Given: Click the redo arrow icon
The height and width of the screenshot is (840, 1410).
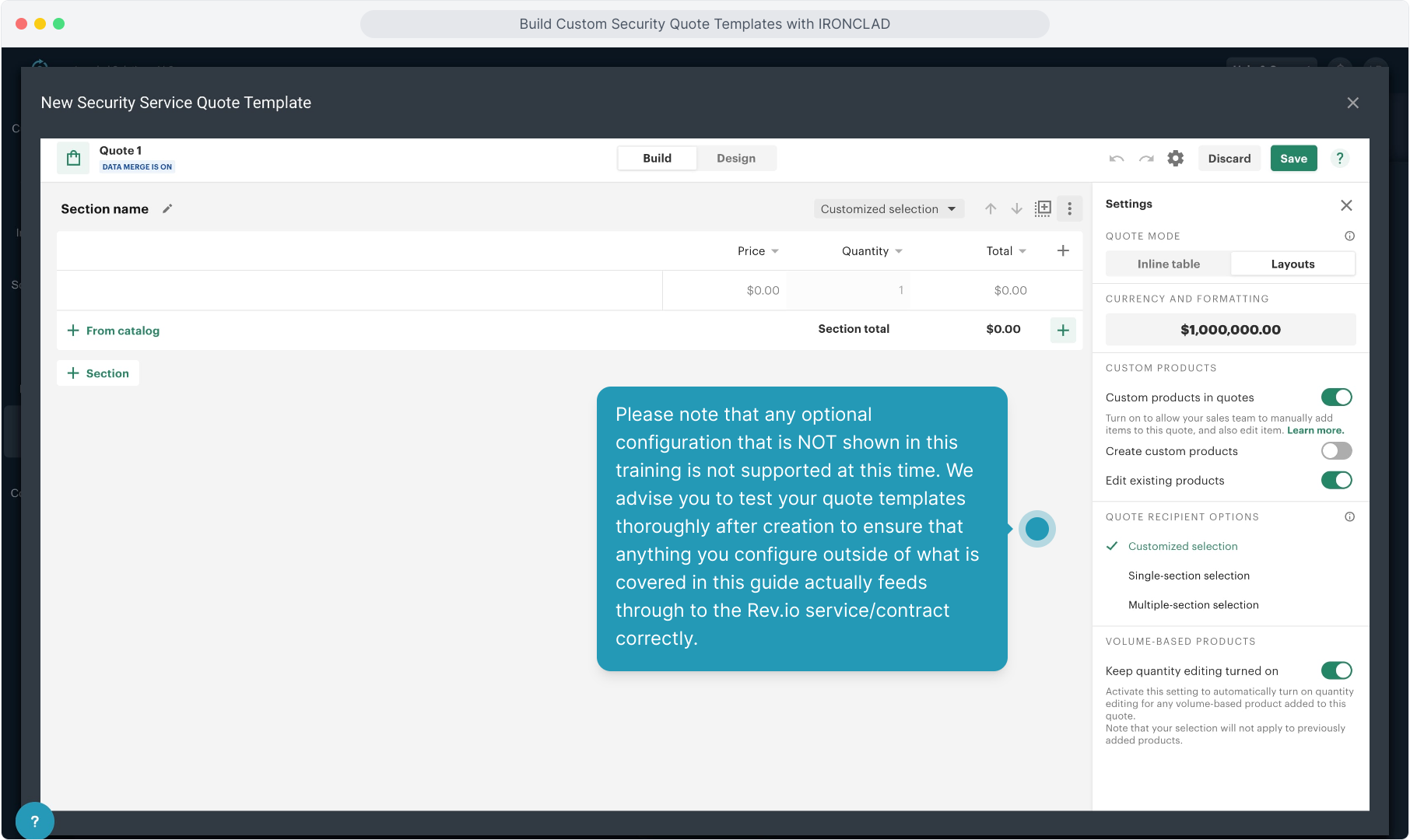Looking at the screenshot, I should tap(1146, 159).
